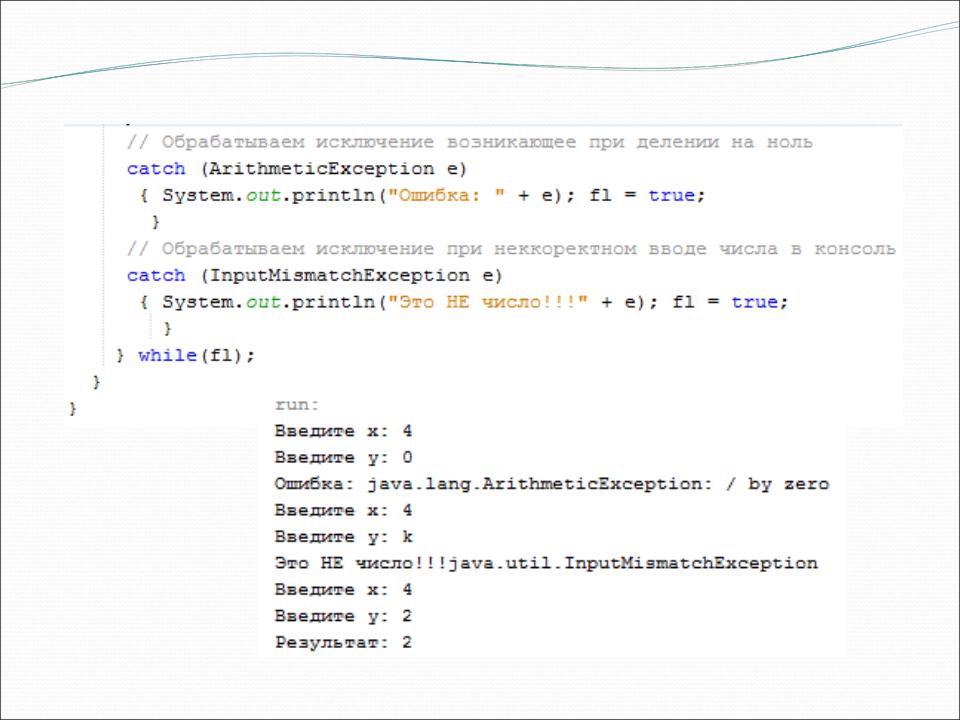Click the println line with "Это НЕ число!!!"
Viewport: 960px width, 720px height.
(x=463, y=302)
